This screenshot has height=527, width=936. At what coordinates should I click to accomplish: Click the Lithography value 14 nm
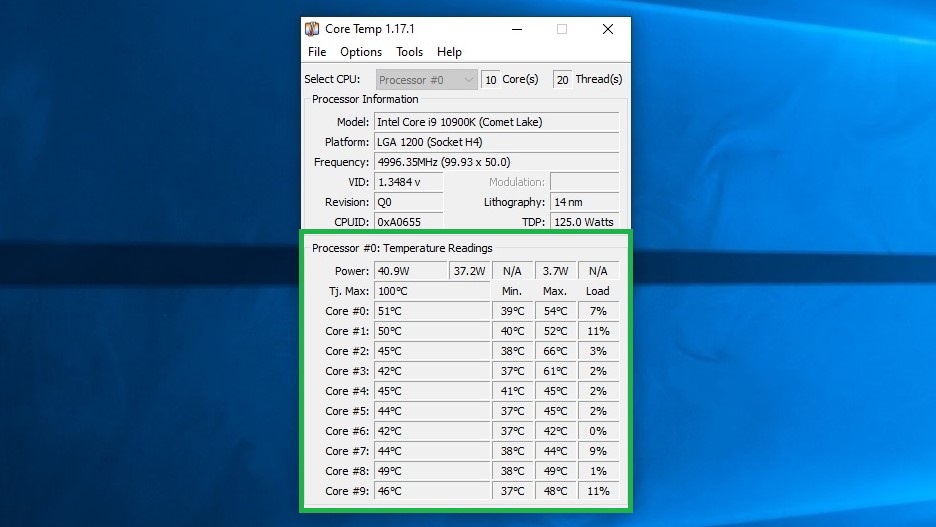click(584, 202)
